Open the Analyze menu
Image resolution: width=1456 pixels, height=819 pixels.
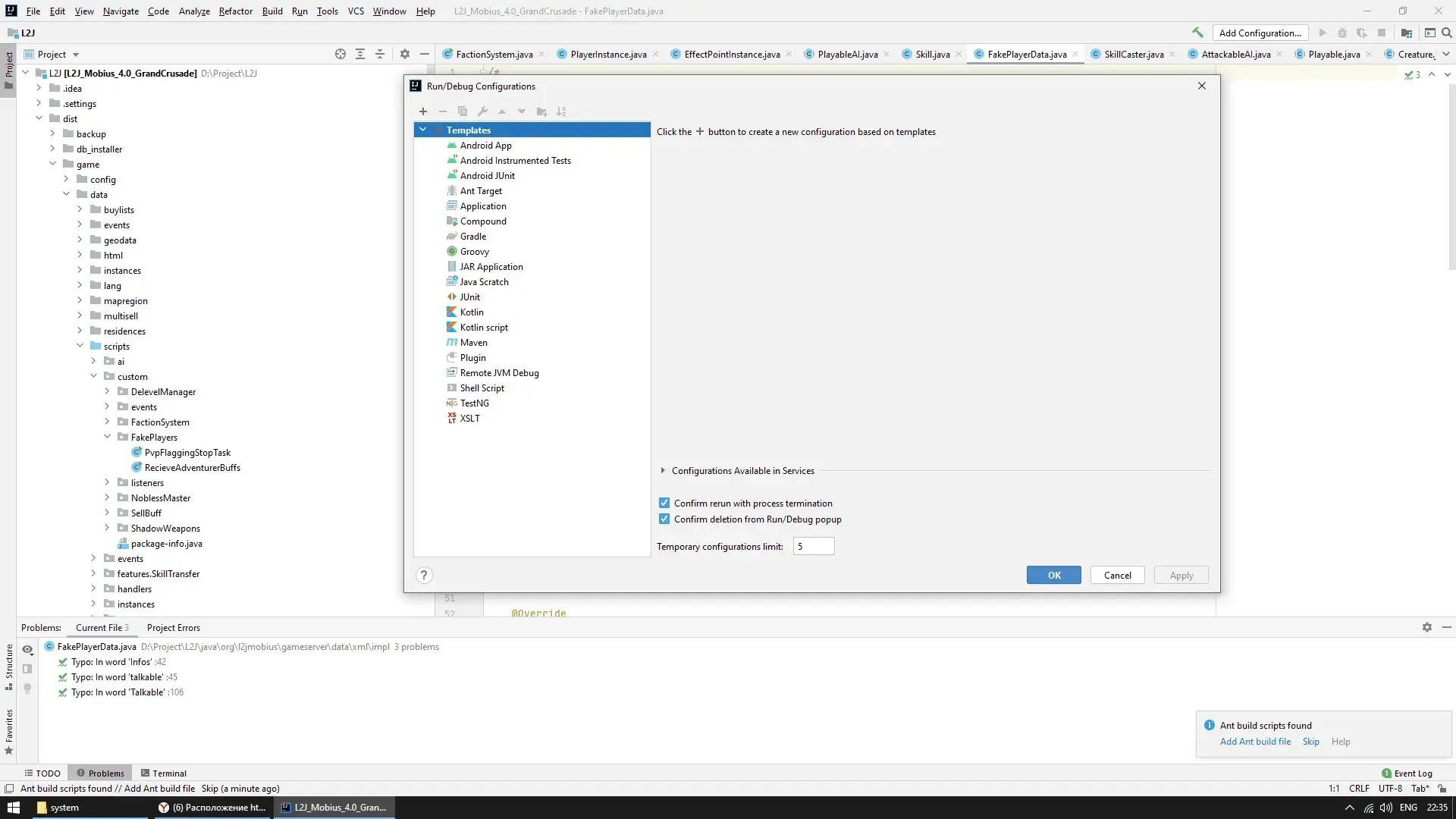pos(194,11)
